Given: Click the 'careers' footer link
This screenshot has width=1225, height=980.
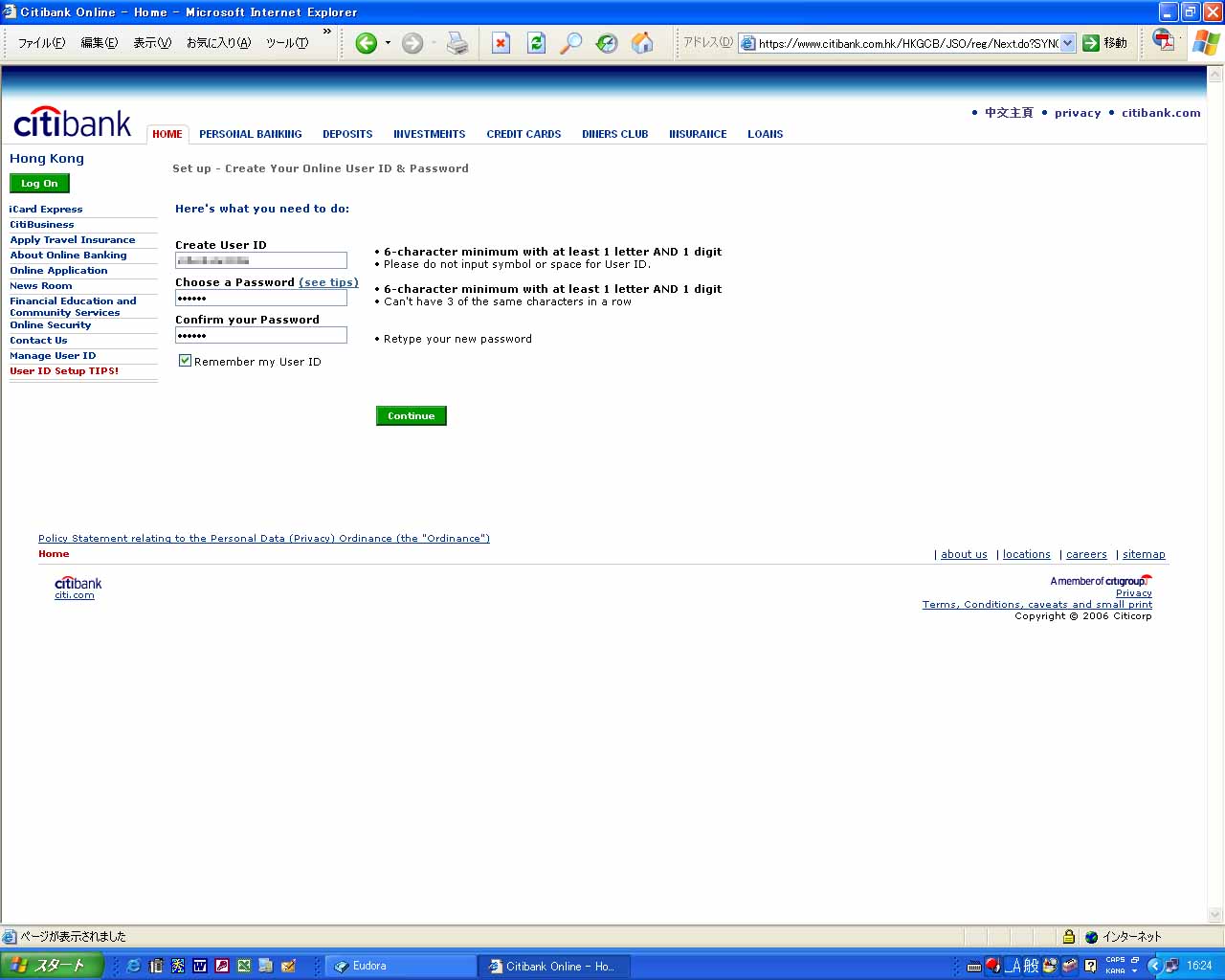Looking at the screenshot, I should coord(1086,554).
